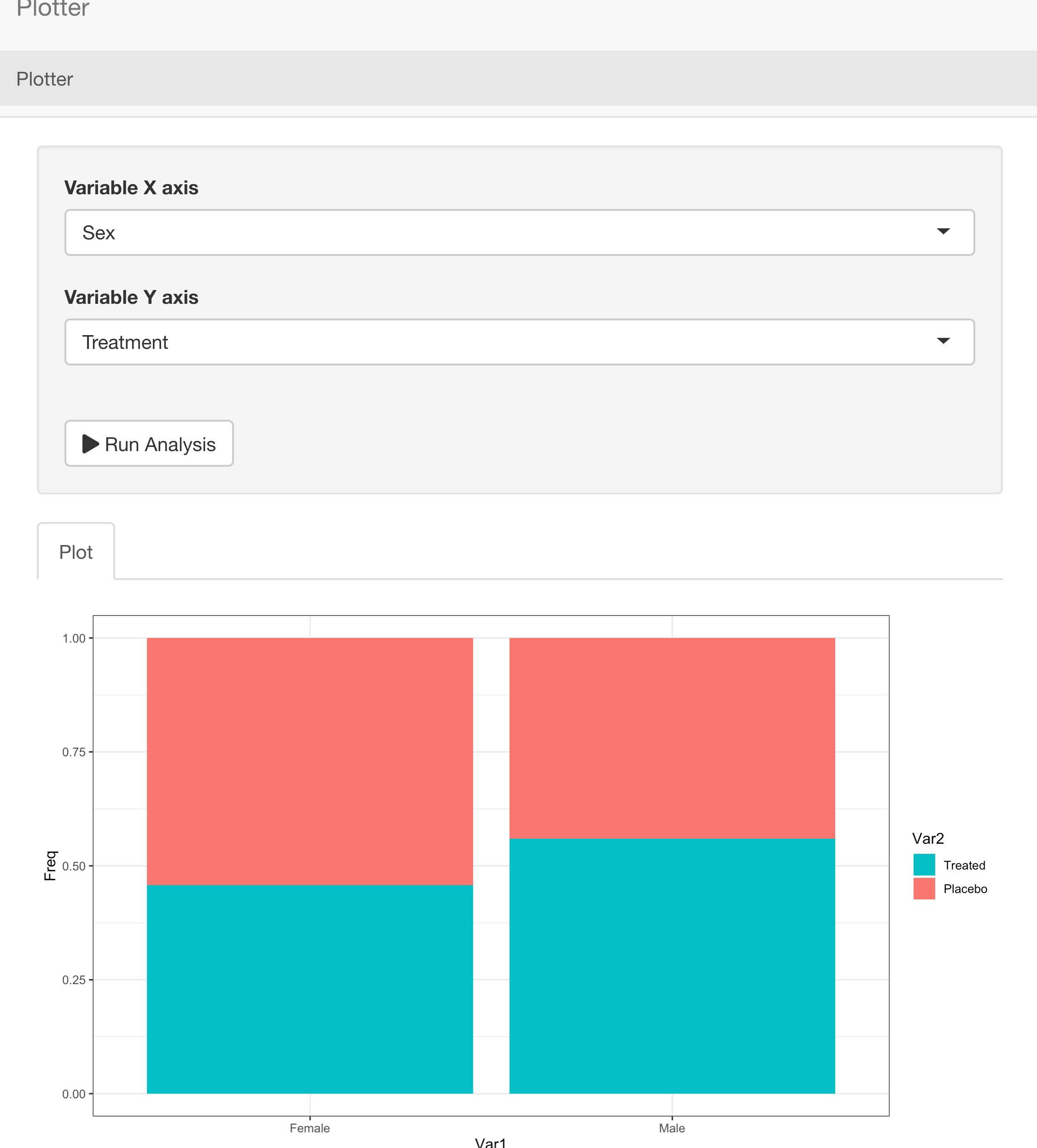Click the Male teal bar segment
Screen dimensions: 1037x1148
point(672,966)
